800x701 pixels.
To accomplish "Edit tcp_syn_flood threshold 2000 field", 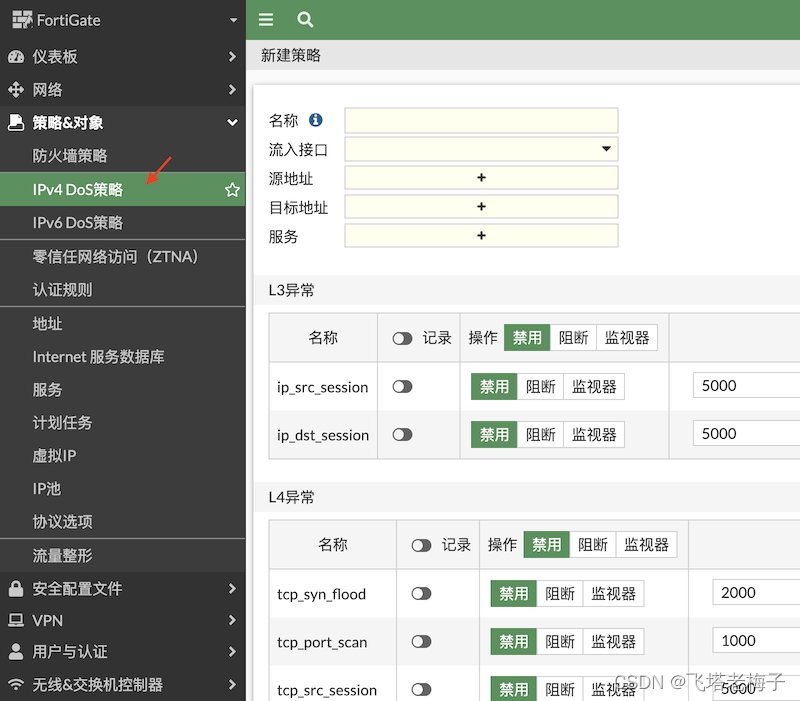I will click(x=756, y=592).
